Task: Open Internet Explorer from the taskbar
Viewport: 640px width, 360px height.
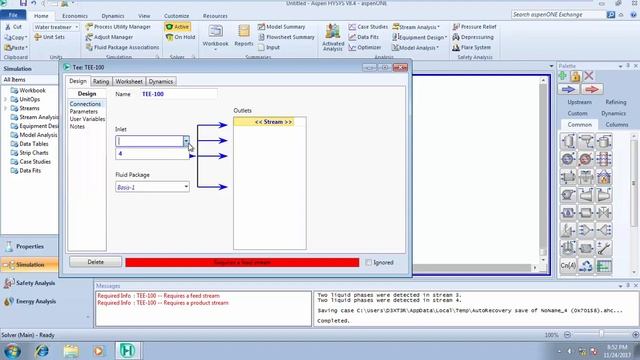Action: [42, 351]
